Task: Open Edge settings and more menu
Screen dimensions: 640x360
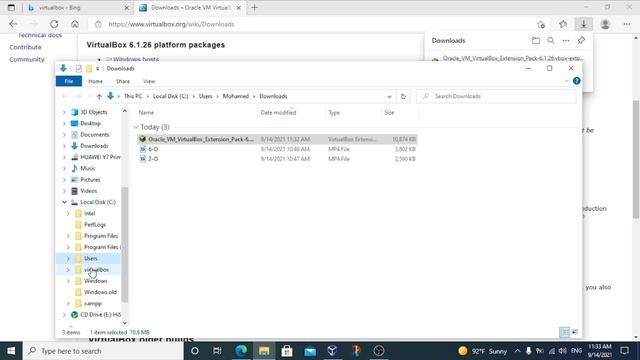Action: (627, 24)
